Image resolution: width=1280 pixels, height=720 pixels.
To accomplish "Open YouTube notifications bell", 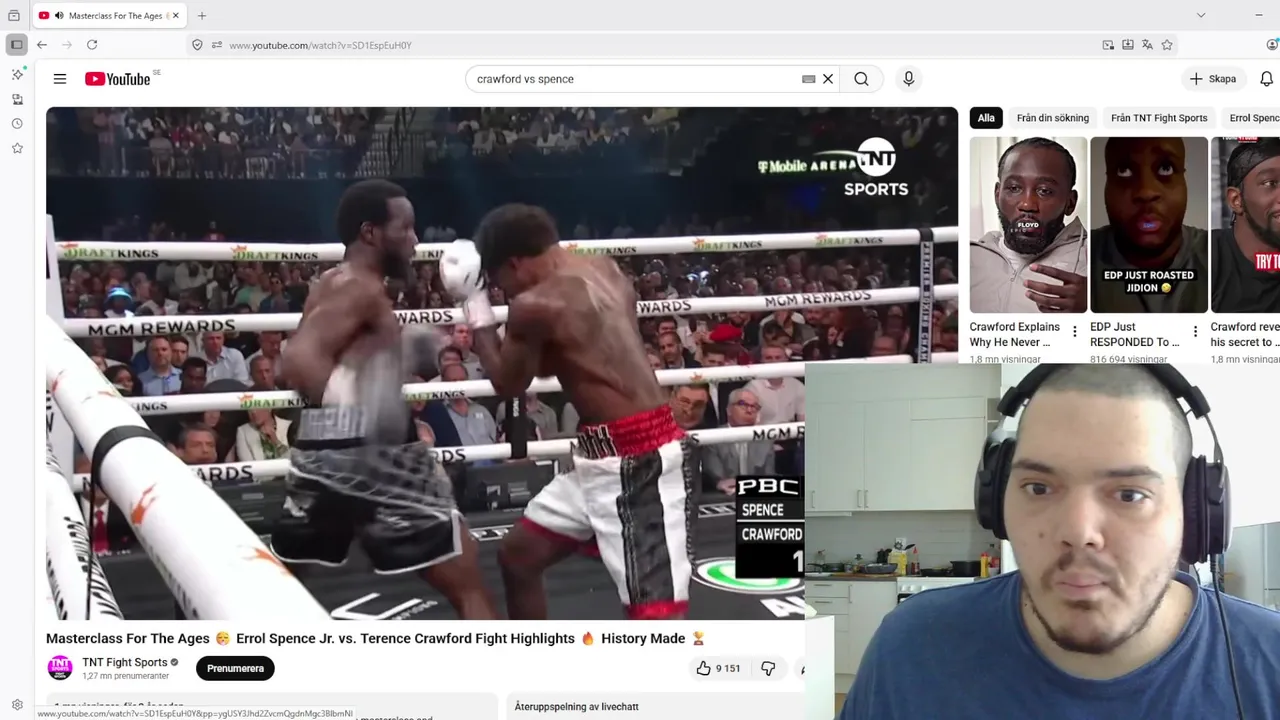I will pyautogui.click(x=1266, y=79).
